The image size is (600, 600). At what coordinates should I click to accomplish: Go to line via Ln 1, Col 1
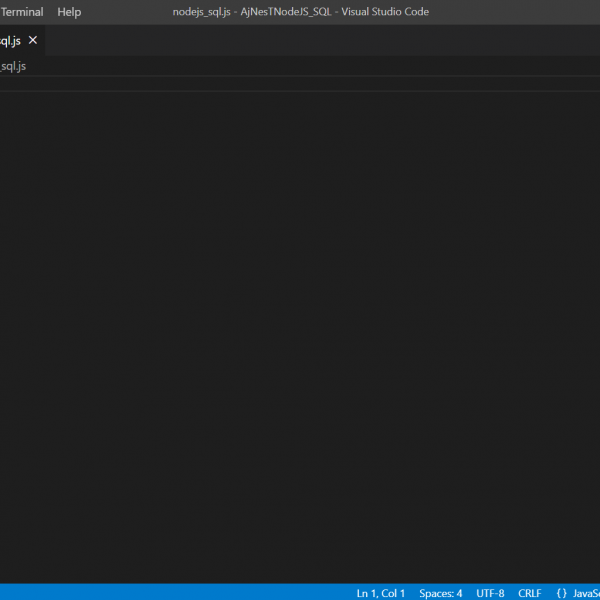click(x=381, y=593)
